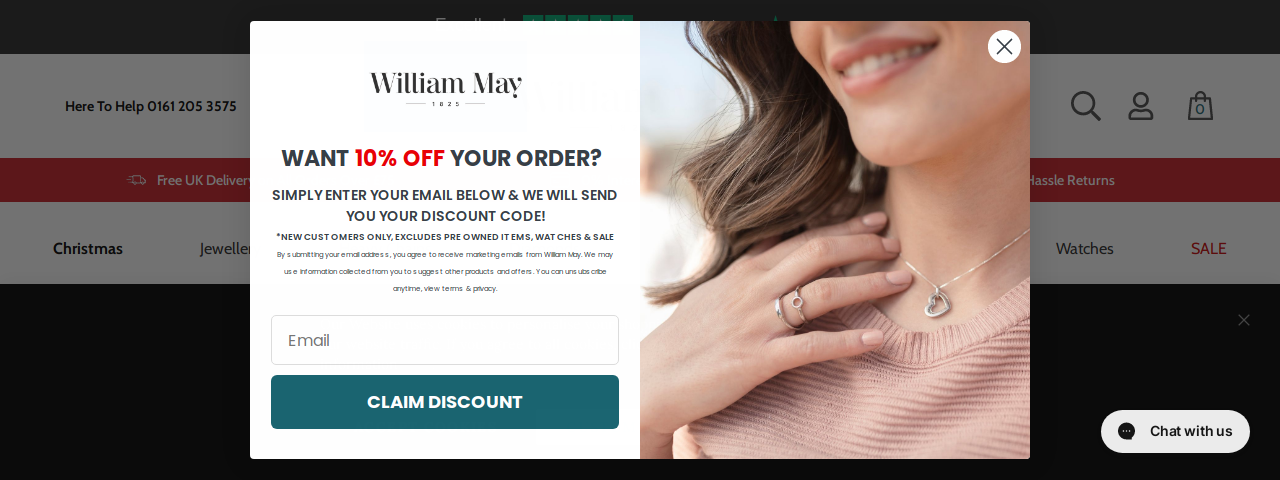The width and height of the screenshot is (1280, 480).
Task: Open the Jewellery menu item
Action: (225, 248)
